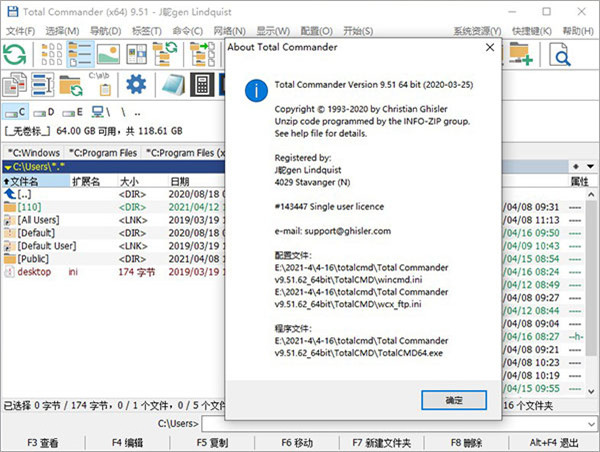Expand the command line history dropdown
Image resolution: width=600 pixels, height=452 pixels.
click(x=592, y=424)
